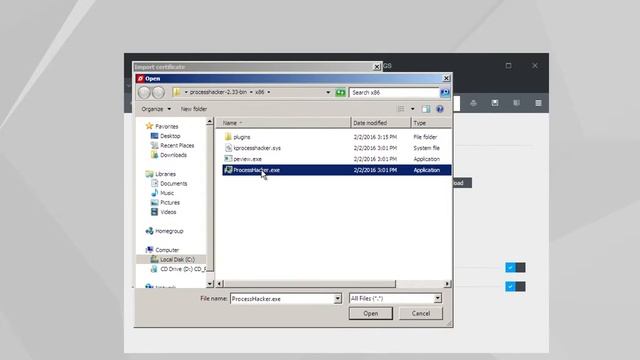Sort by the Name column header
The image size is (640, 360).
coord(283,123)
